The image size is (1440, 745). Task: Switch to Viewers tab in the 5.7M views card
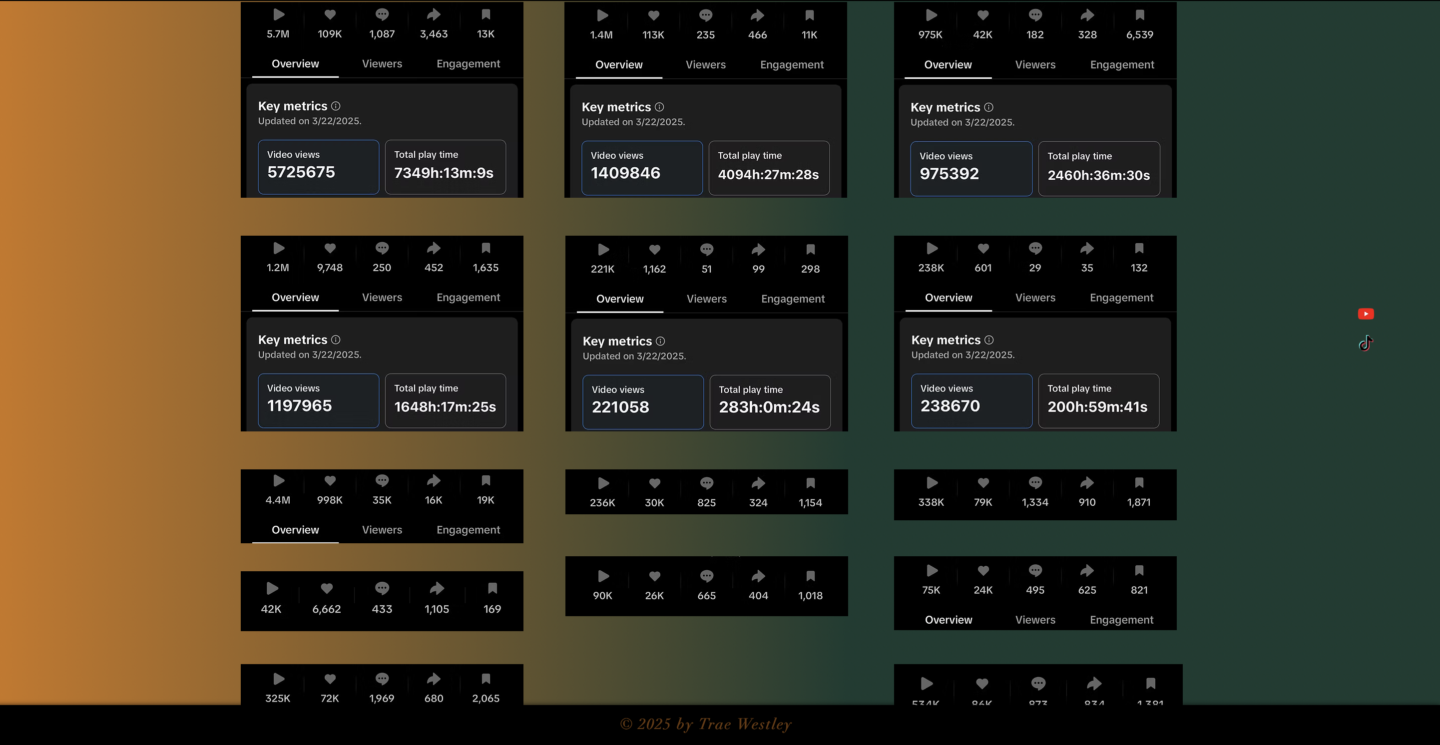pos(382,64)
